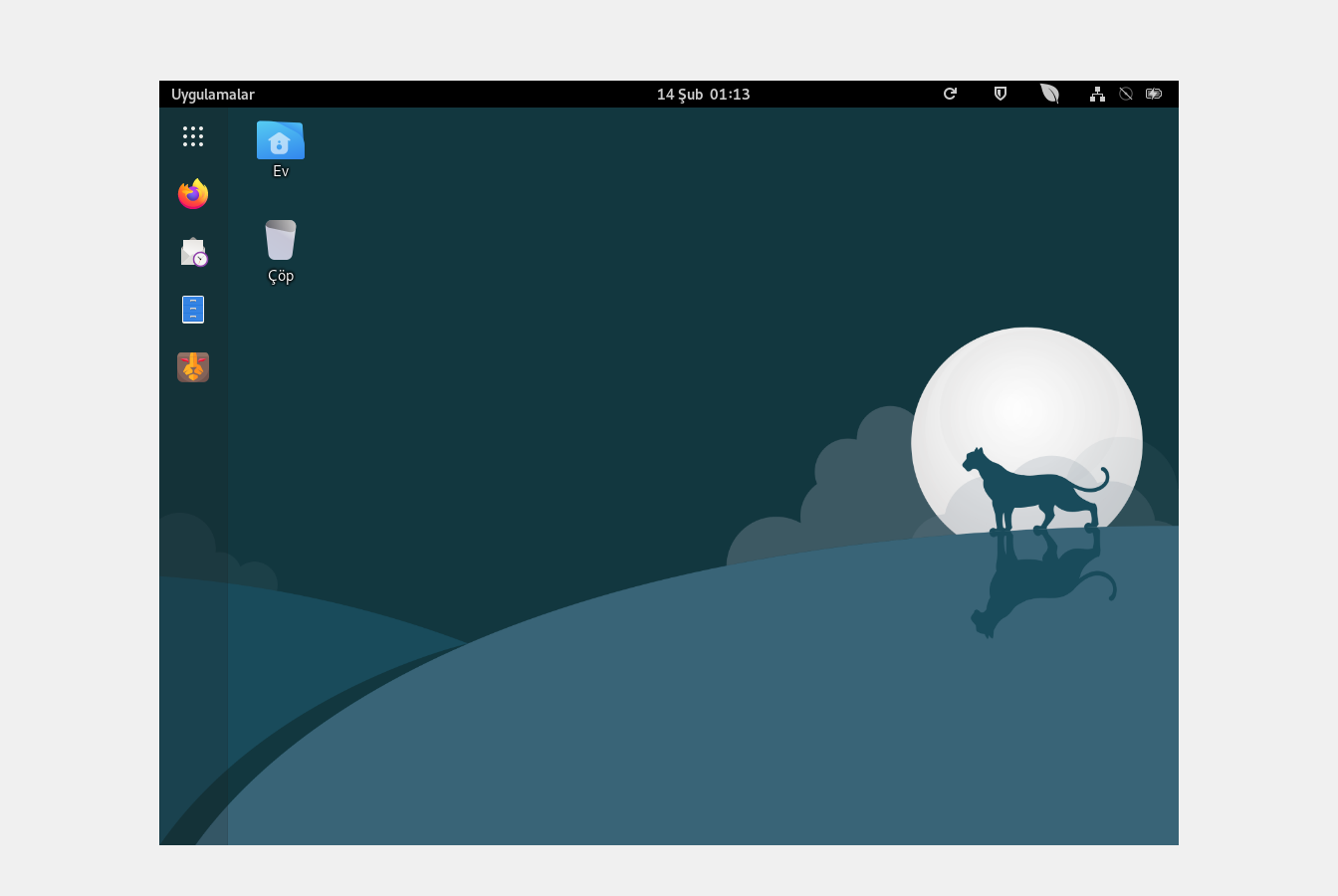Image resolution: width=1338 pixels, height=896 pixels.
Task: Open the Pardus lion app in dock
Action: [193, 367]
